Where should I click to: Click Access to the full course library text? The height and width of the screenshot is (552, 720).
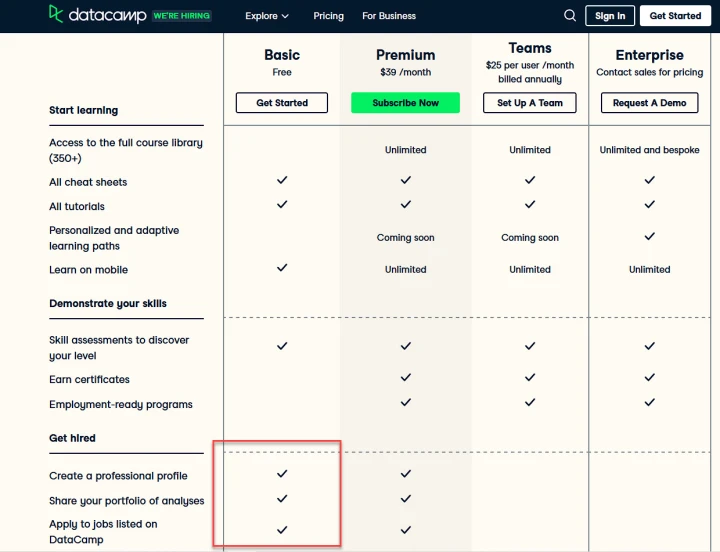click(x=126, y=150)
